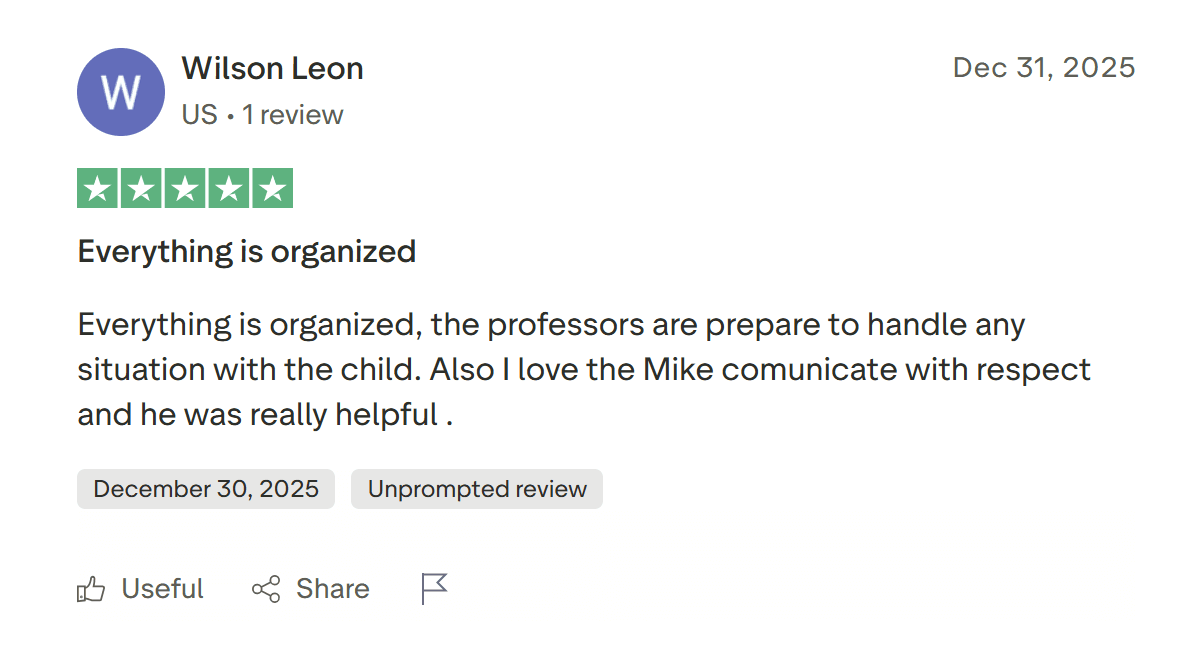
Task: Click the "Dec 31, 2025" posted date
Action: coord(1044,68)
